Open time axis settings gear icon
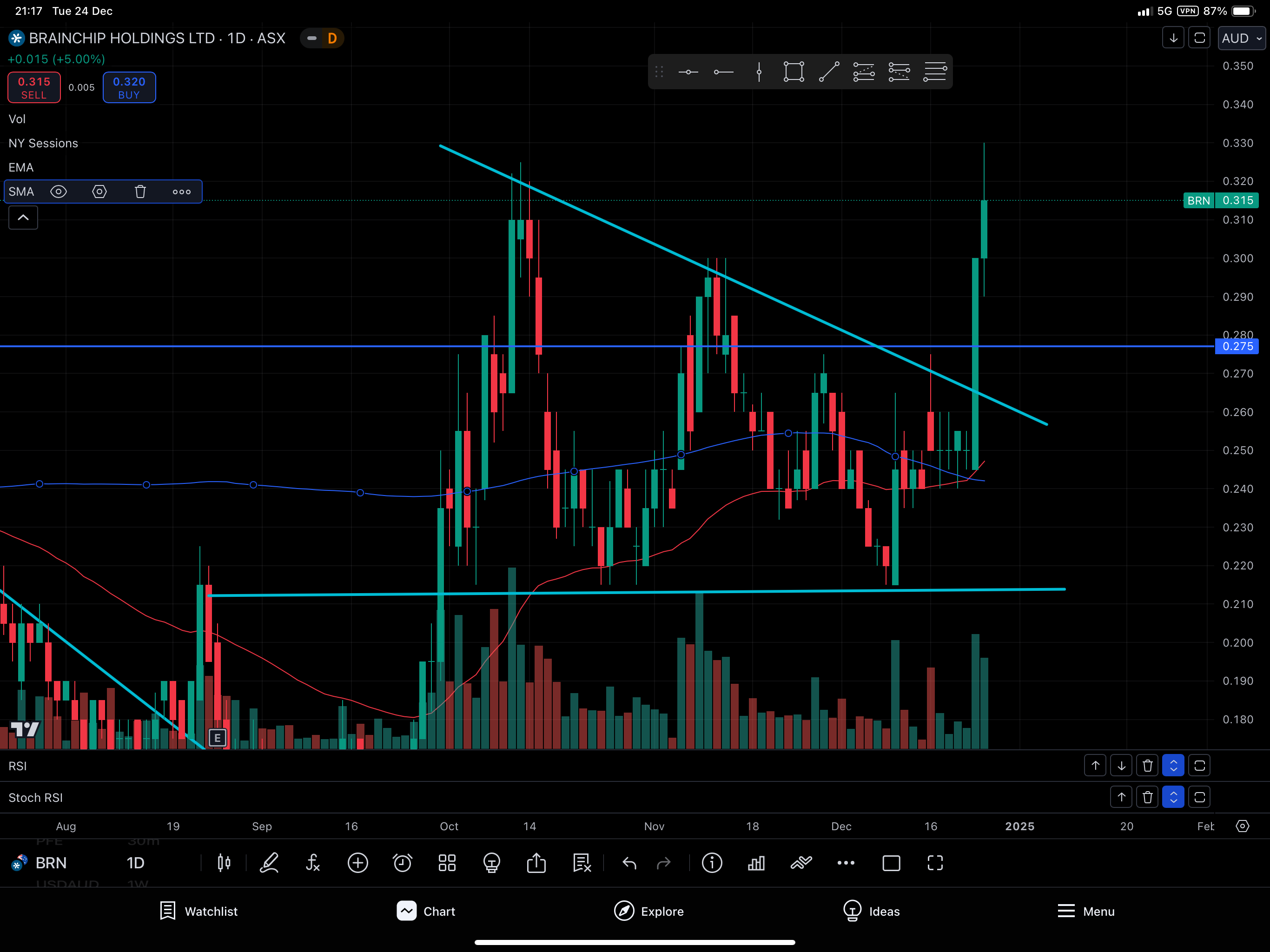 1243,826
